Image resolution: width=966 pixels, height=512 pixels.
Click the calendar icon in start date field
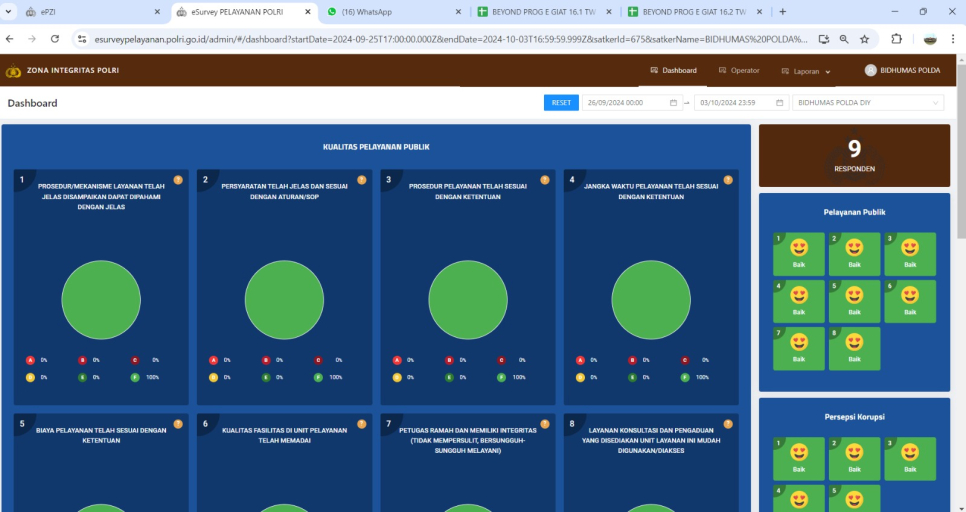click(x=673, y=103)
